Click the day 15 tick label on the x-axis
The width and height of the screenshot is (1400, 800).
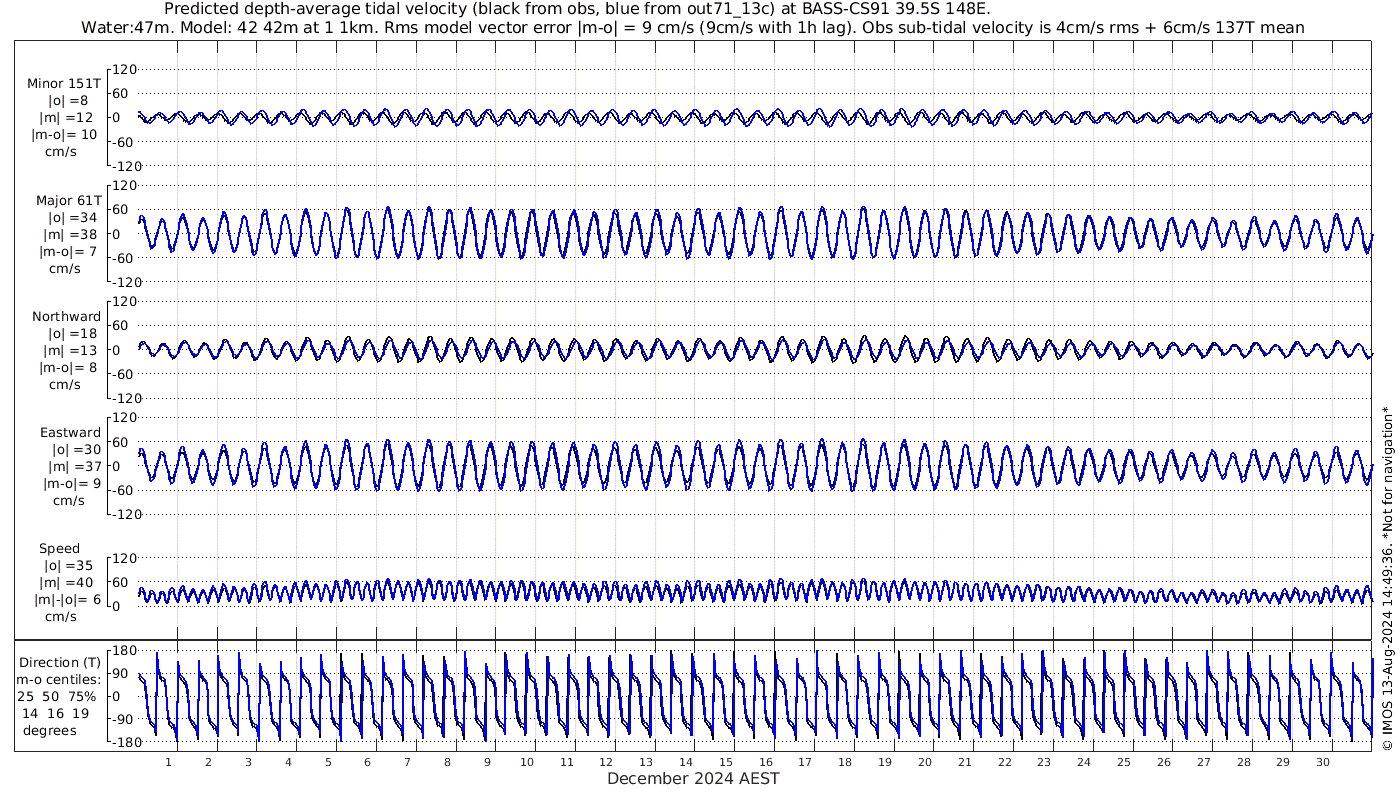coord(725,762)
